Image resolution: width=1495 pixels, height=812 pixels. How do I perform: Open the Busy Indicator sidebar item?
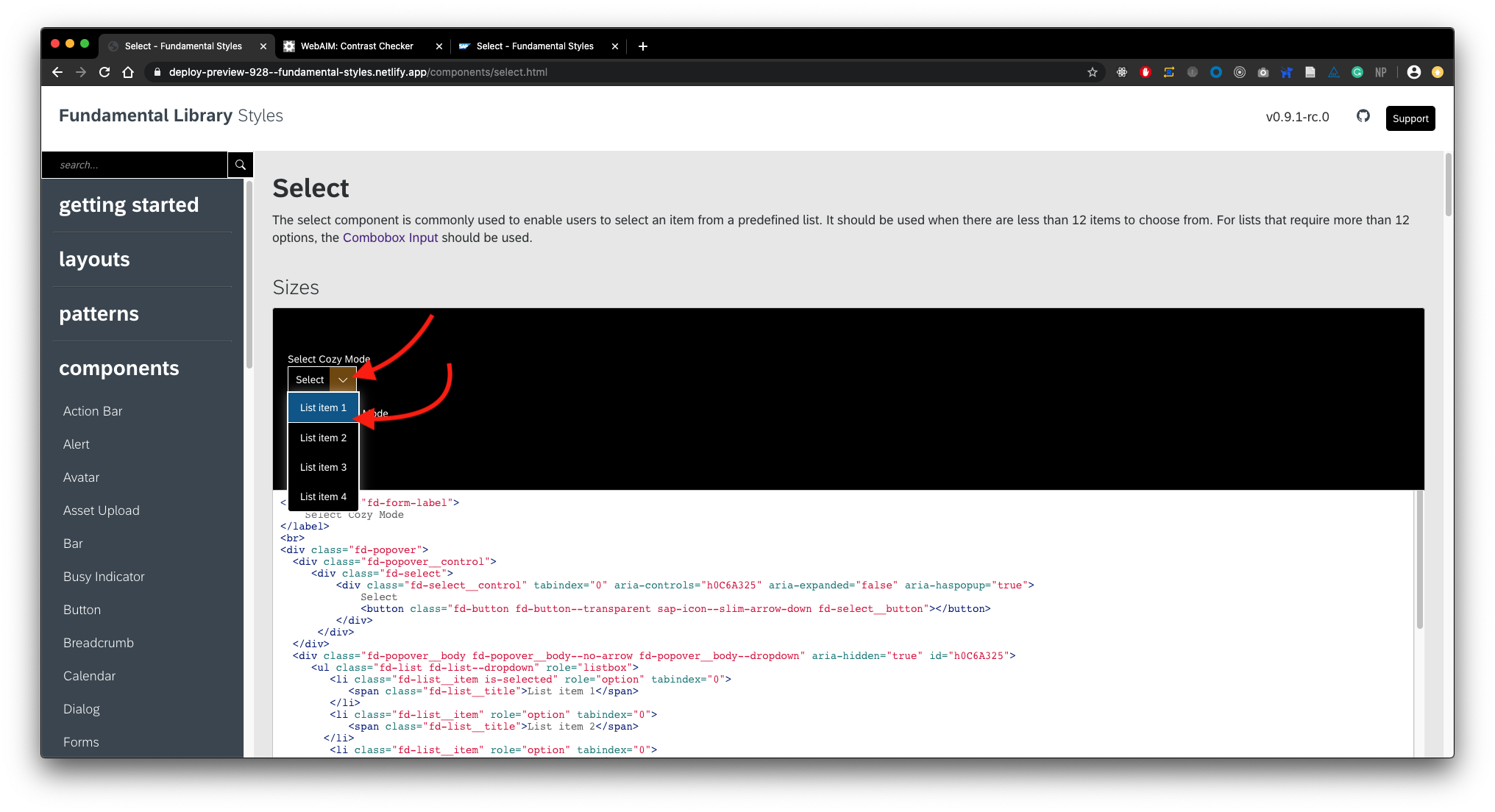click(x=104, y=577)
